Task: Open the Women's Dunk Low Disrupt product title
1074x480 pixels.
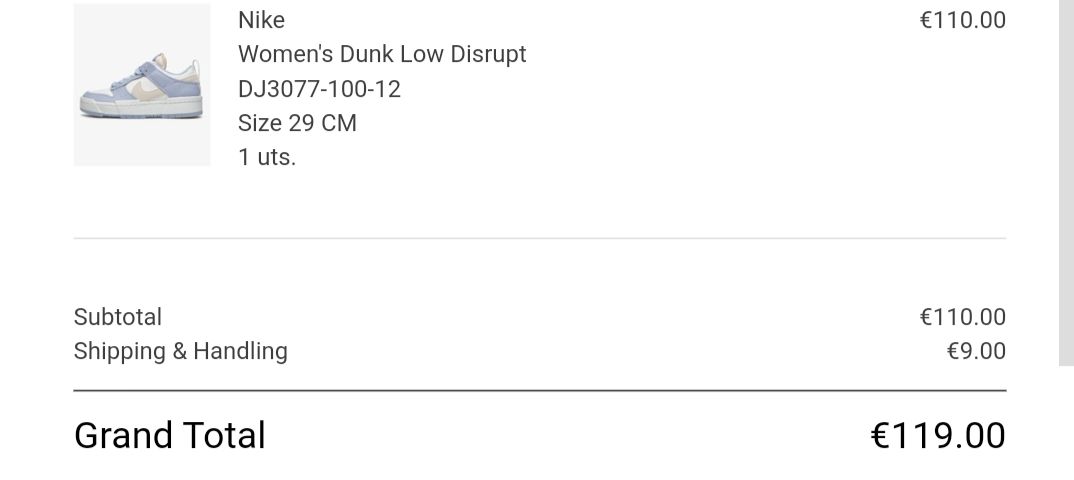Action: point(382,54)
